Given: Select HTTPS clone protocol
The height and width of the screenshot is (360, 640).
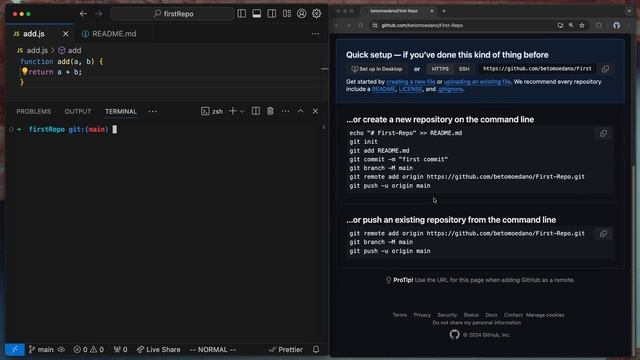Looking at the screenshot, I should [x=440, y=69].
